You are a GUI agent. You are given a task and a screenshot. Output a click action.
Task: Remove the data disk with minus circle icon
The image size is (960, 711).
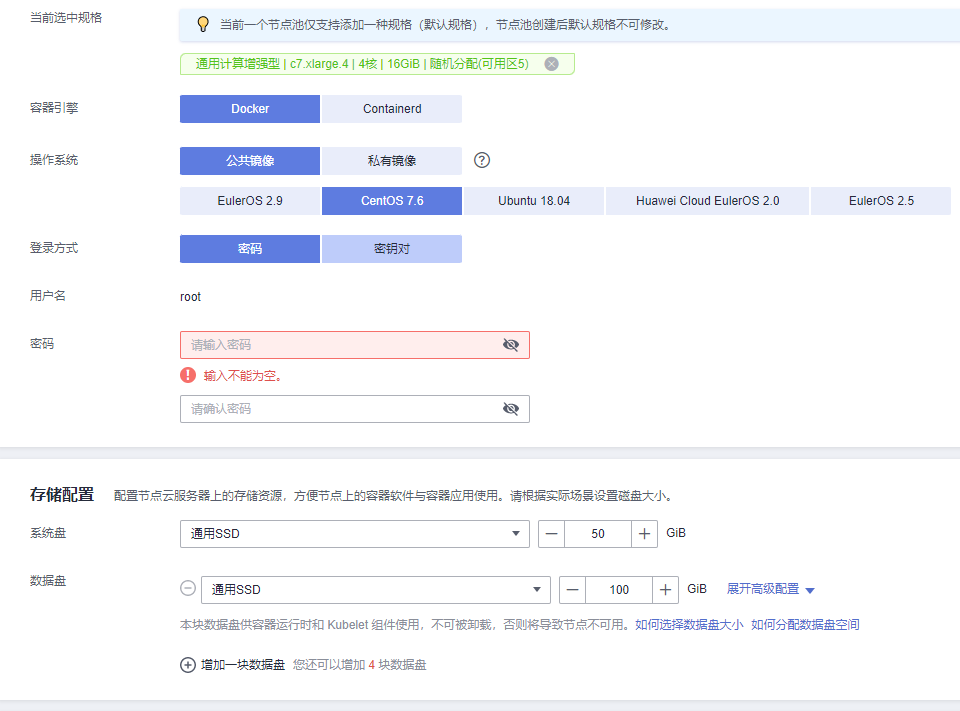[x=188, y=588]
